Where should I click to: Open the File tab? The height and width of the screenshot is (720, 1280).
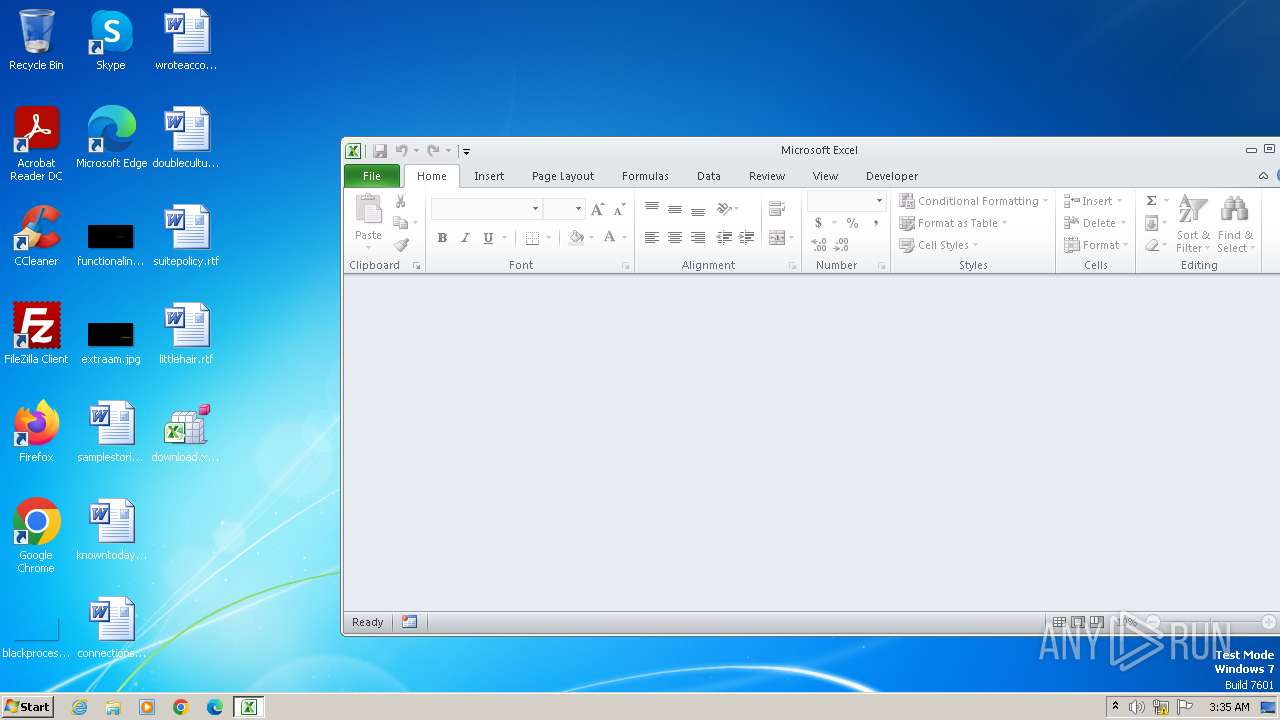pos(372,176)
